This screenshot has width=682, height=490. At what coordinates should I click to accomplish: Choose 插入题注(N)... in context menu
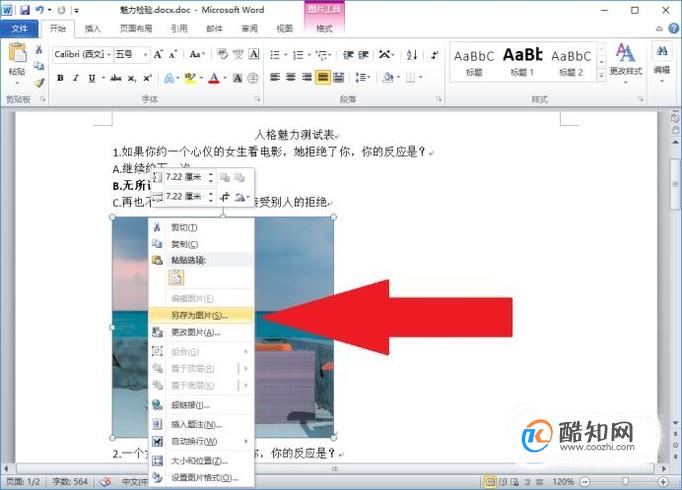(201, 424)
